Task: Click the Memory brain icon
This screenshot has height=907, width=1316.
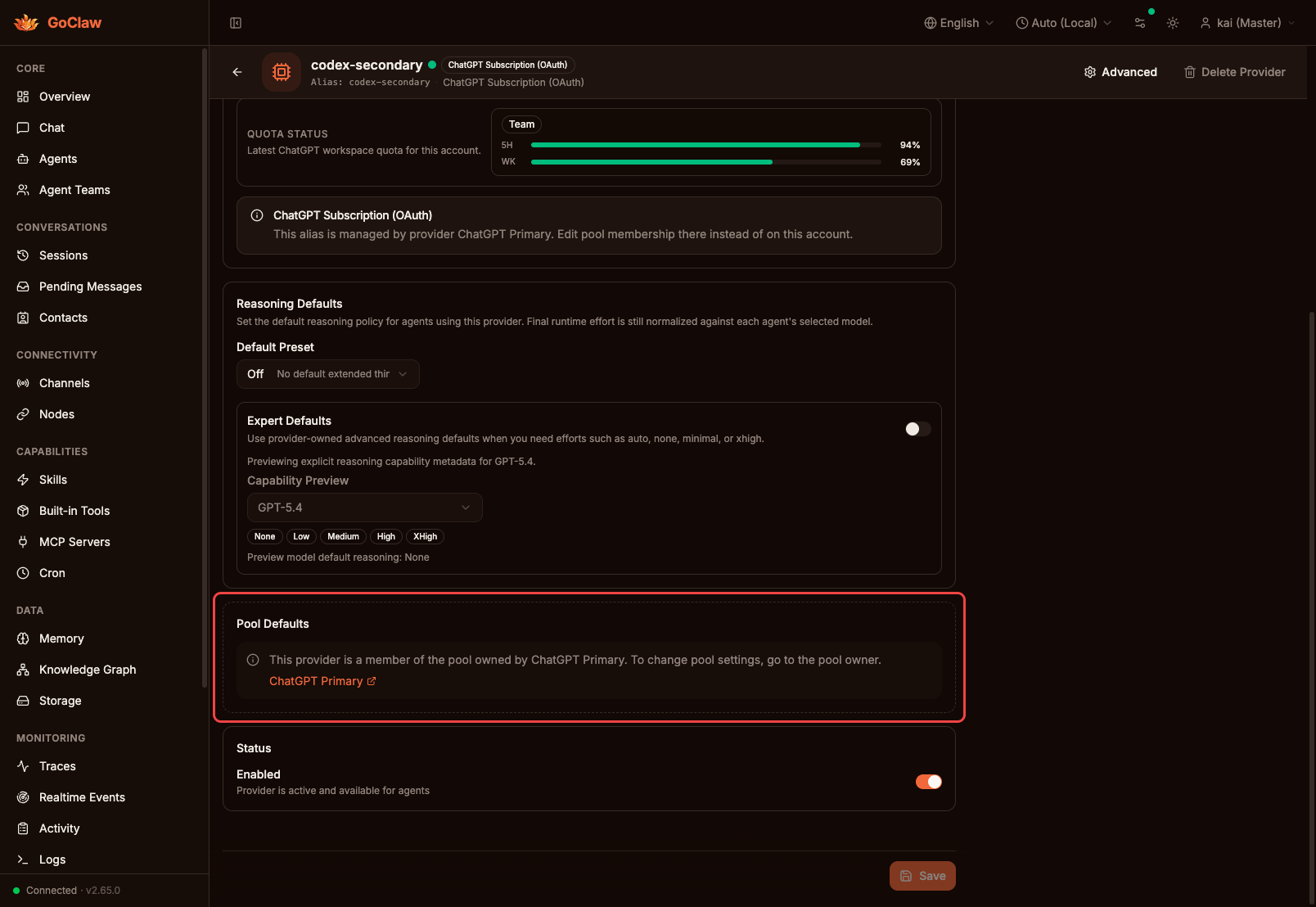Action: [23, 639]
